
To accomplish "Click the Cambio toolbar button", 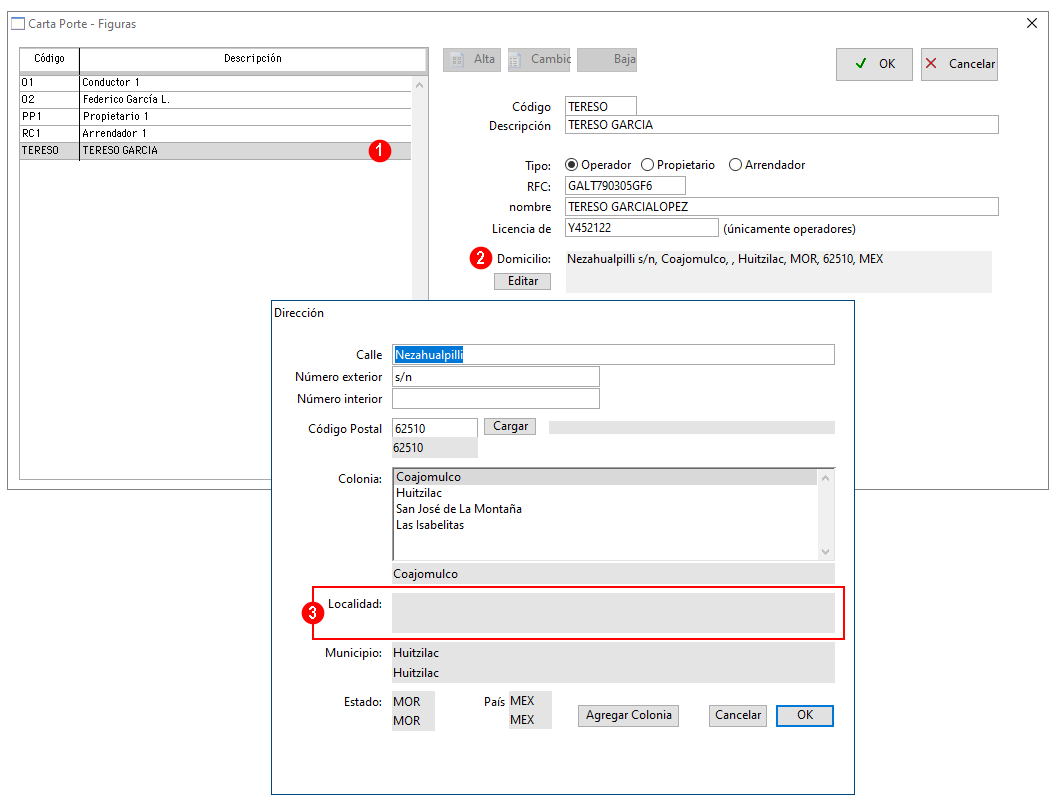I will pyautogui.click(x=539, y=60).
